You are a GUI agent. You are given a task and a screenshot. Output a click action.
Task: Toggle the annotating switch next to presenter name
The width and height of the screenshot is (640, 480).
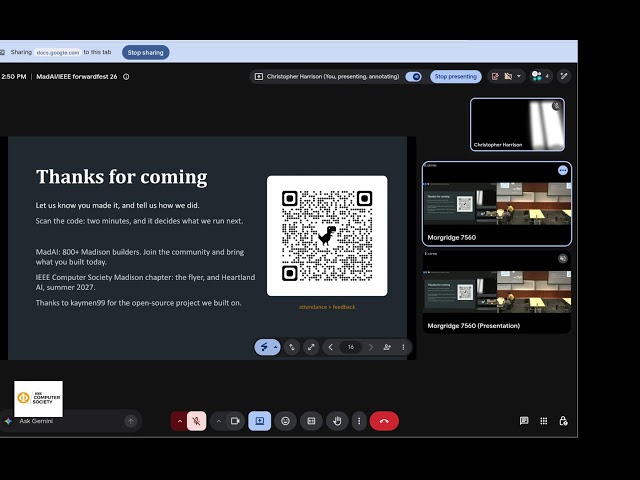pos(414,76)
